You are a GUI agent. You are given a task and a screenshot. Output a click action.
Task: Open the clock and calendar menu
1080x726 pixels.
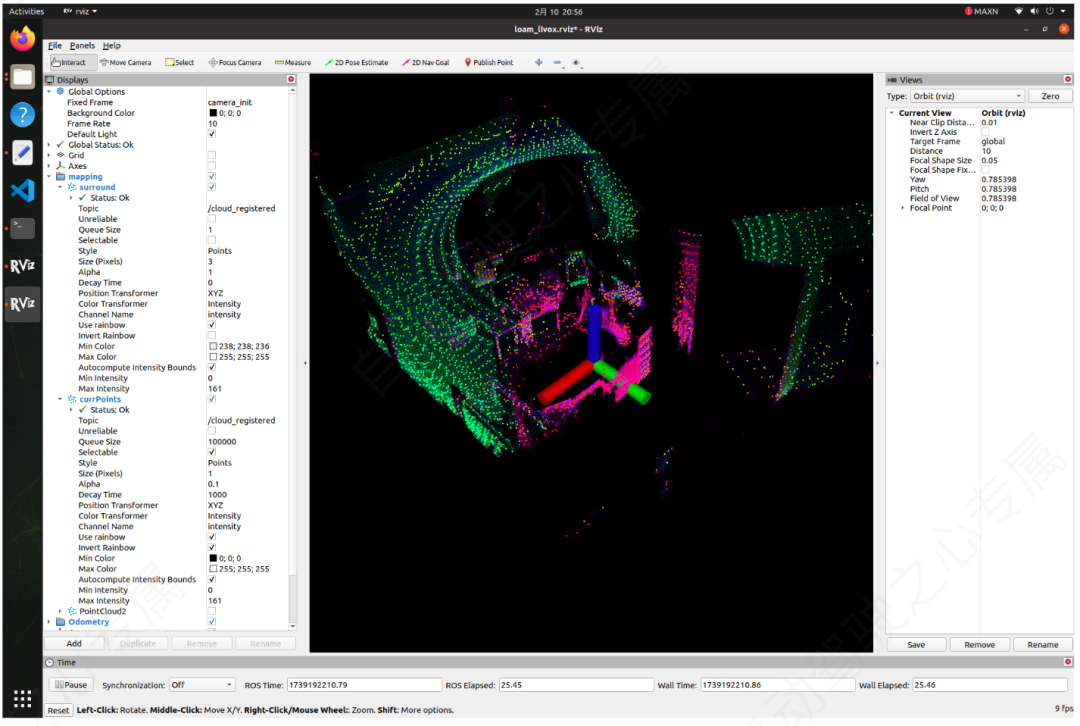coord(559,12)
